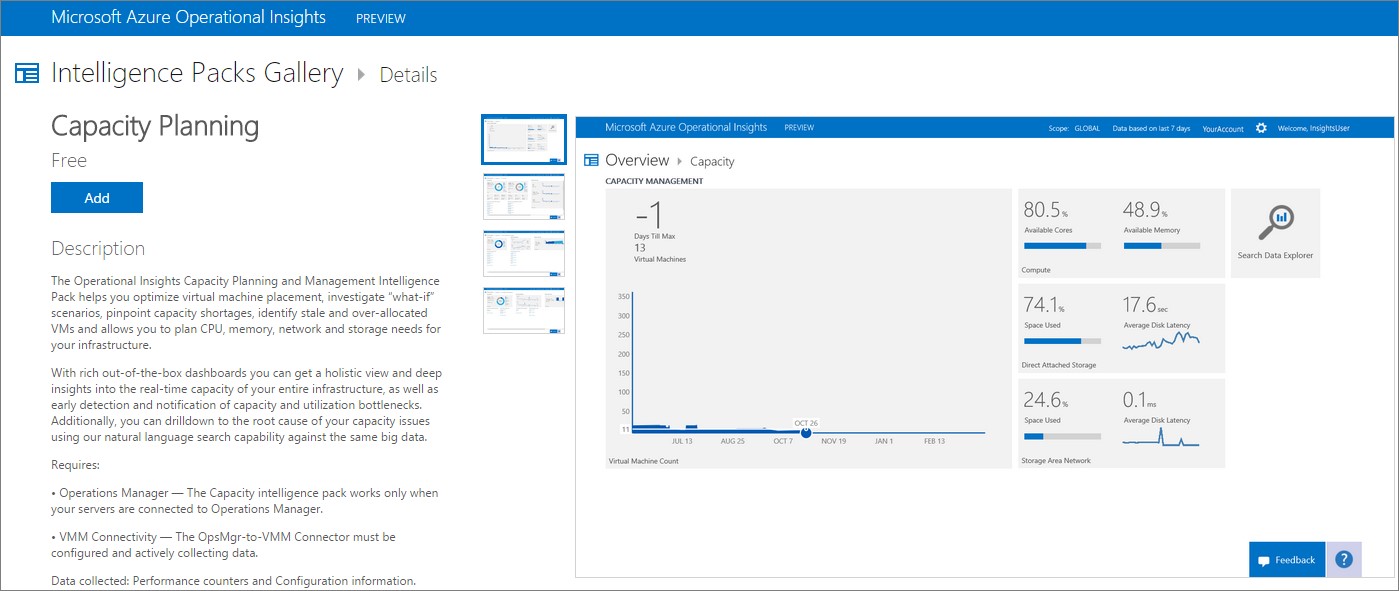Image resolution: width=1399 pixels, height=591 pixels.
Task: Click NOV 19 on chart axis
Action: point(832,441)
